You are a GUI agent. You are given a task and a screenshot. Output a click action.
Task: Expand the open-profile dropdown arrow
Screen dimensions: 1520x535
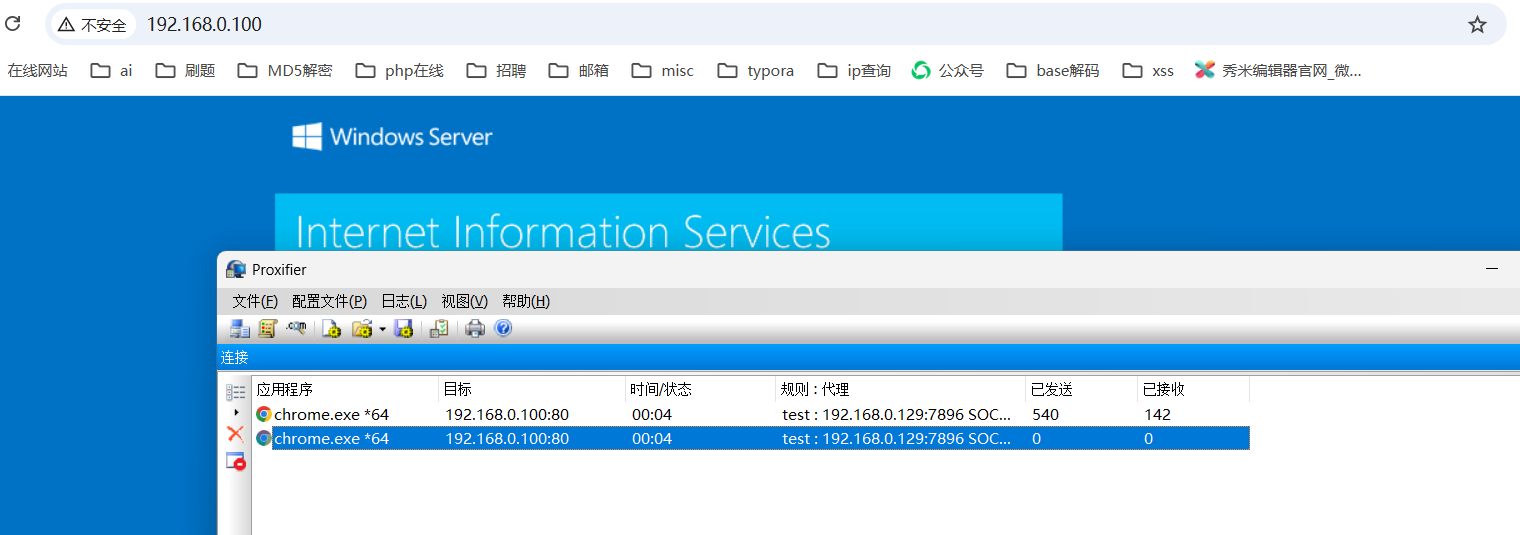[382, 329]
